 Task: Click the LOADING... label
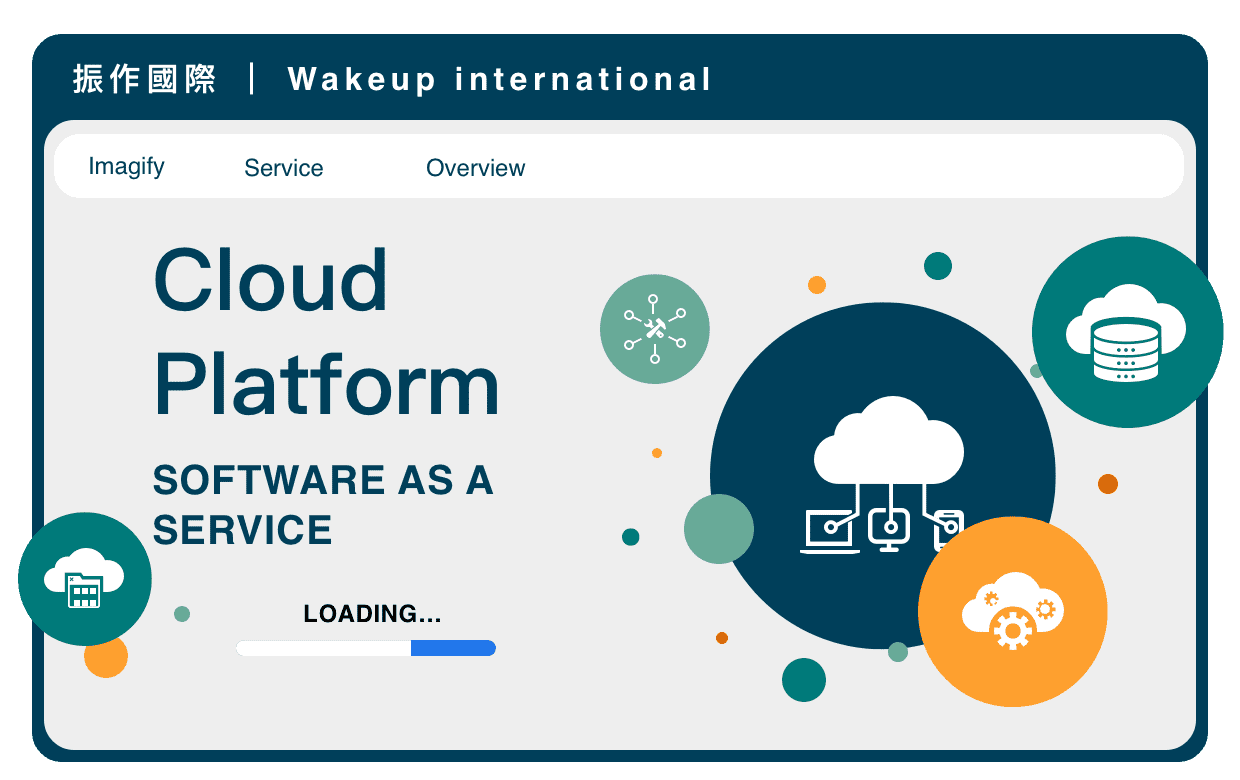point(373,613)
